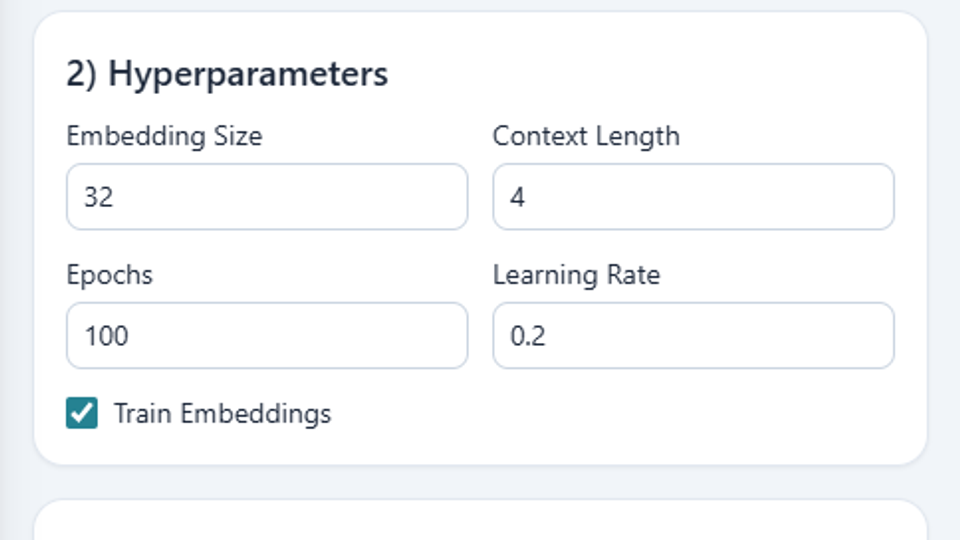960x540 pixels.
Task: Uncheck the teal checkmark box
Action: 82,413
